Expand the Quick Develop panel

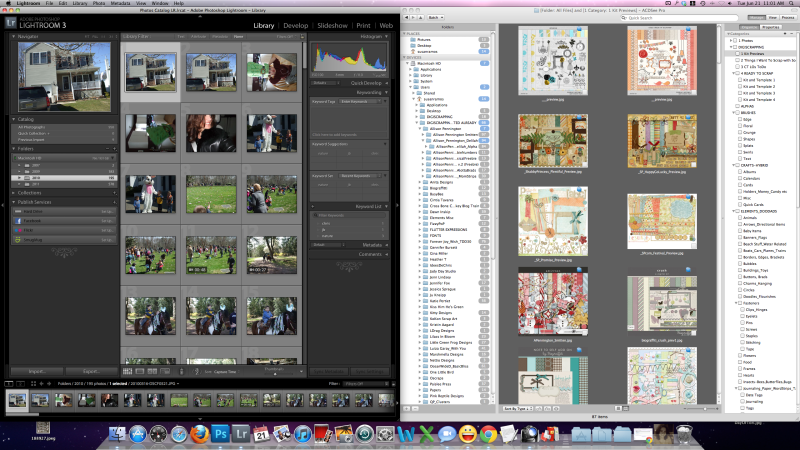tap(387, 83)
